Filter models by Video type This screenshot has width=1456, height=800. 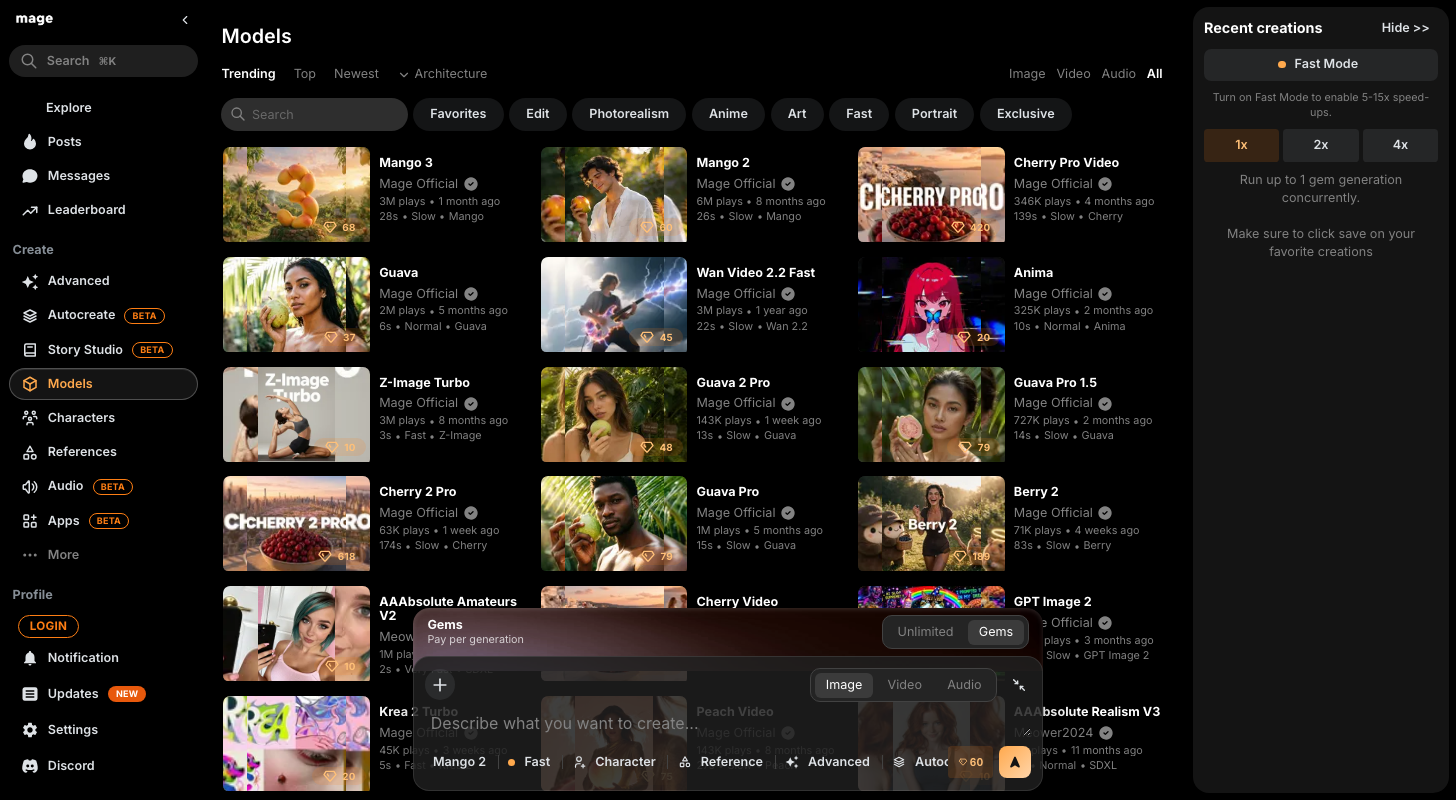click(x=1074, y=74)
